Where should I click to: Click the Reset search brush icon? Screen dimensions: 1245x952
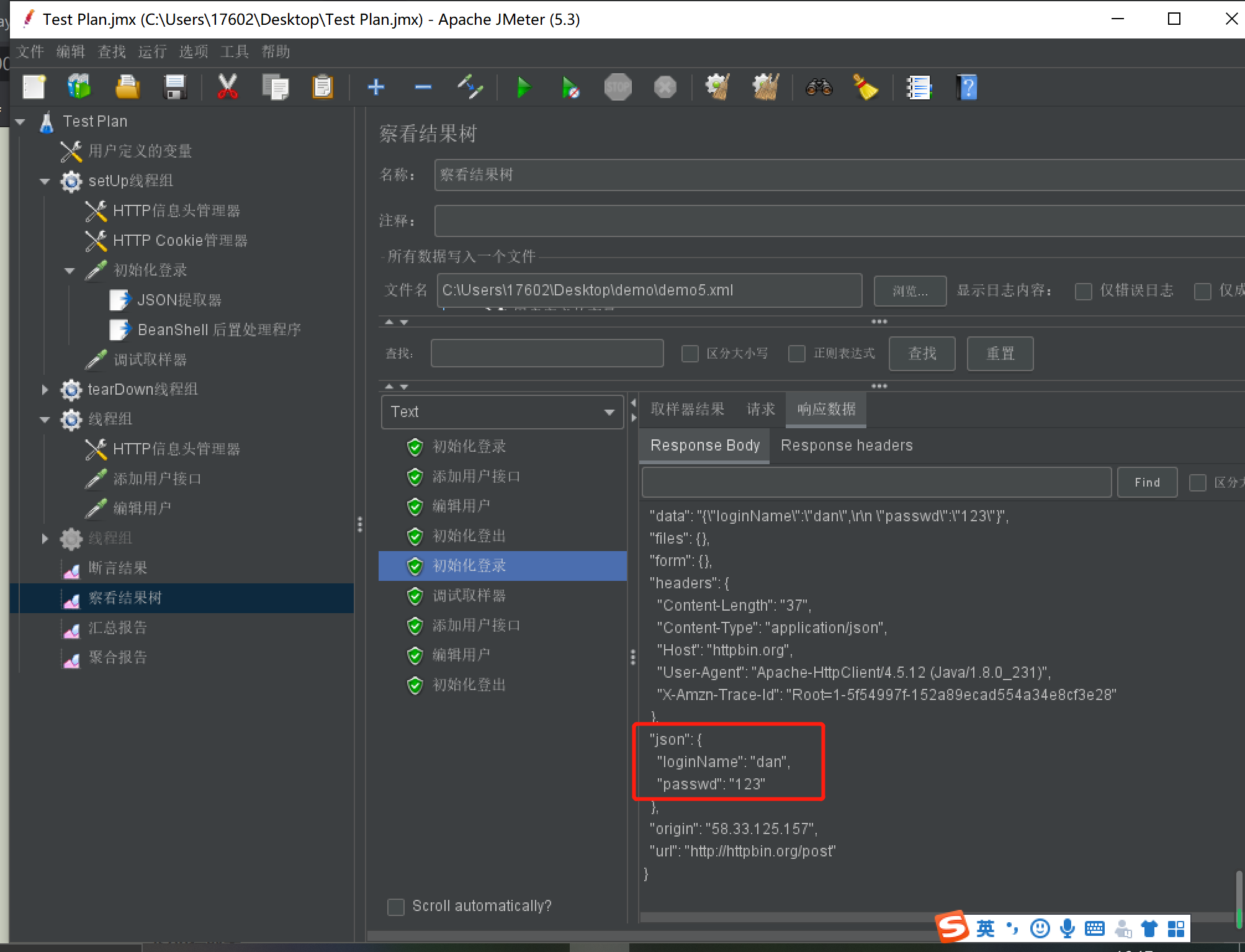(866, 87)
